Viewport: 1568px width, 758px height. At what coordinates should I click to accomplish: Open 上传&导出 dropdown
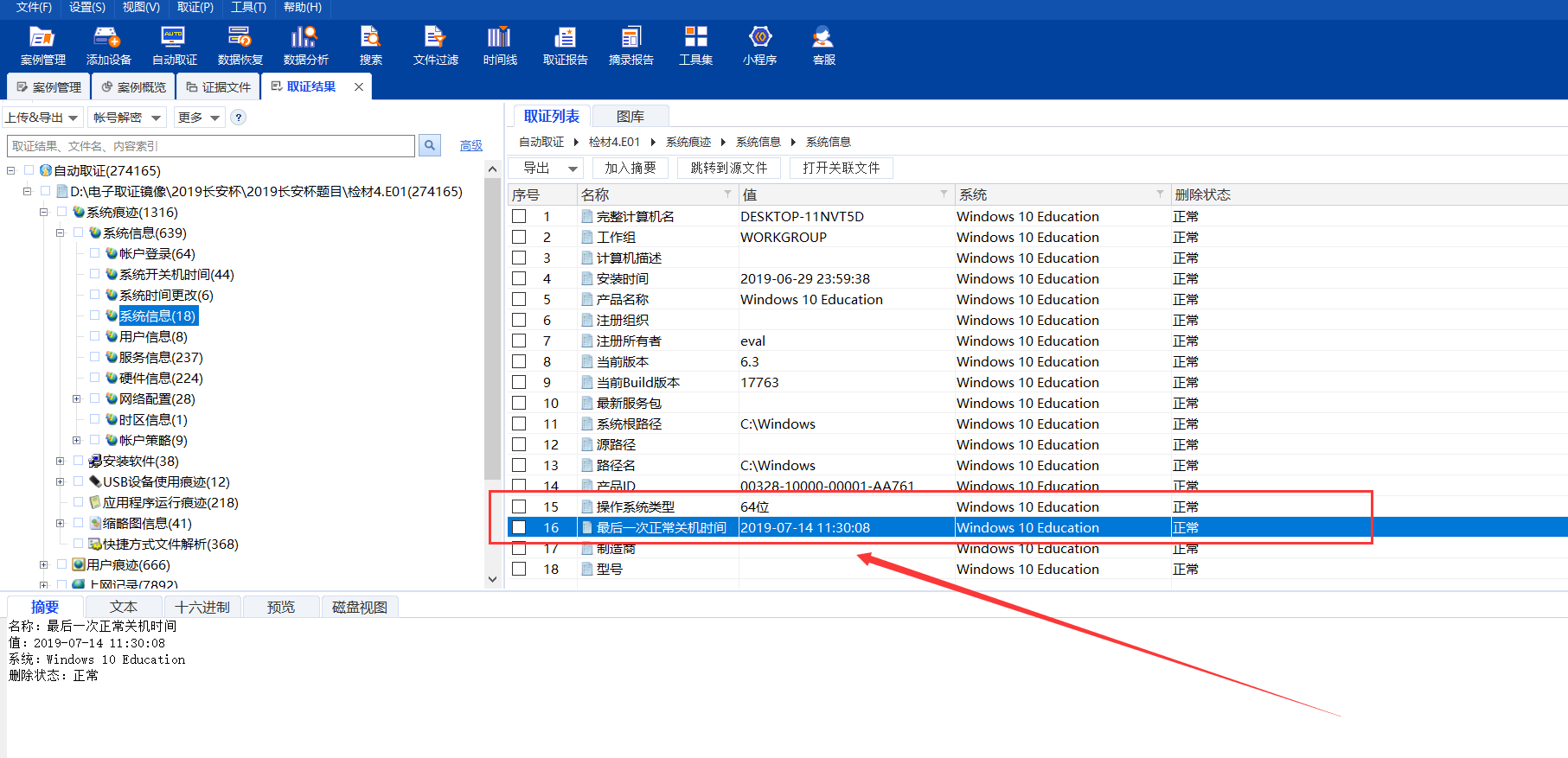tap(42, 118)
